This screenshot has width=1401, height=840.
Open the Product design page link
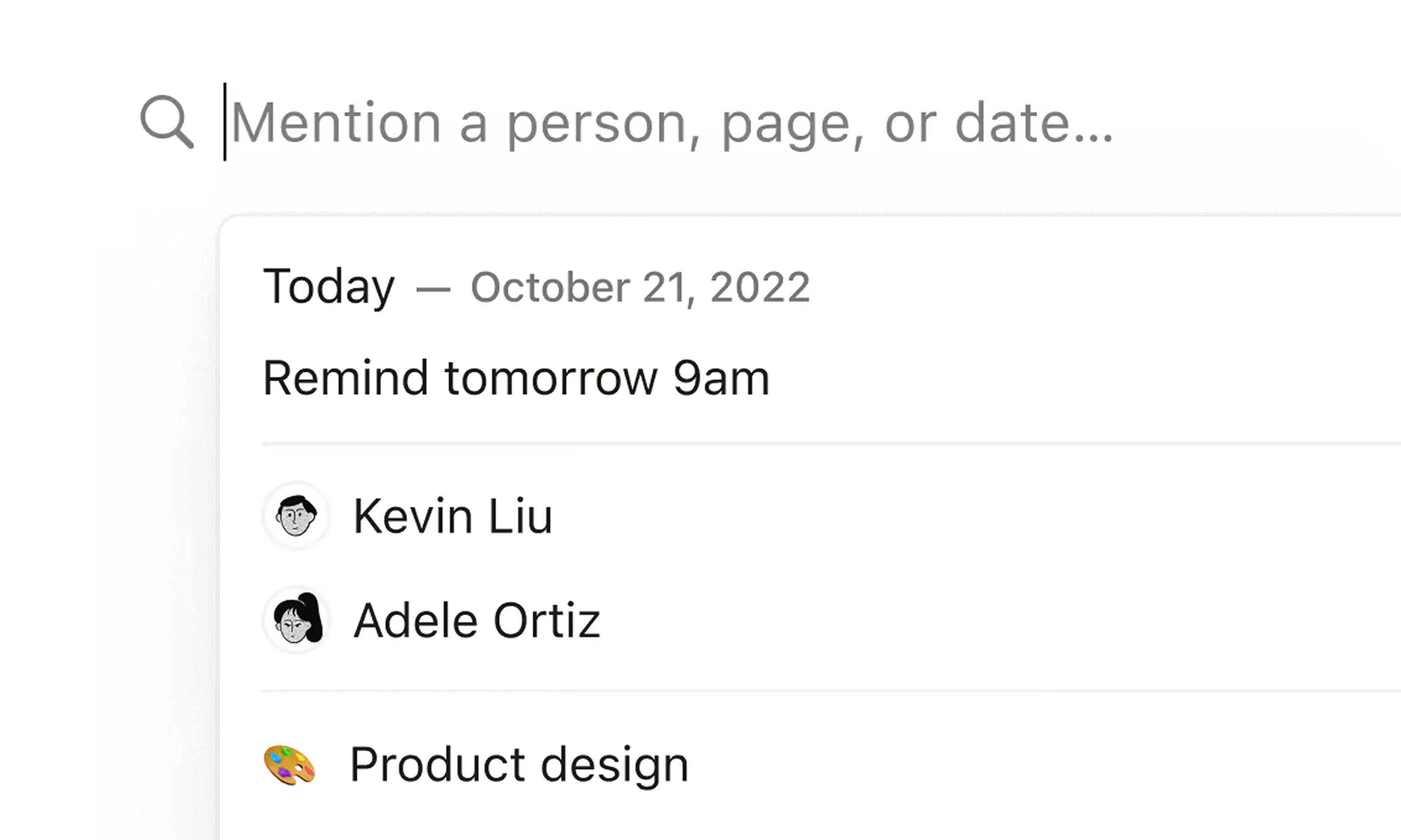[x=518, y=765]
